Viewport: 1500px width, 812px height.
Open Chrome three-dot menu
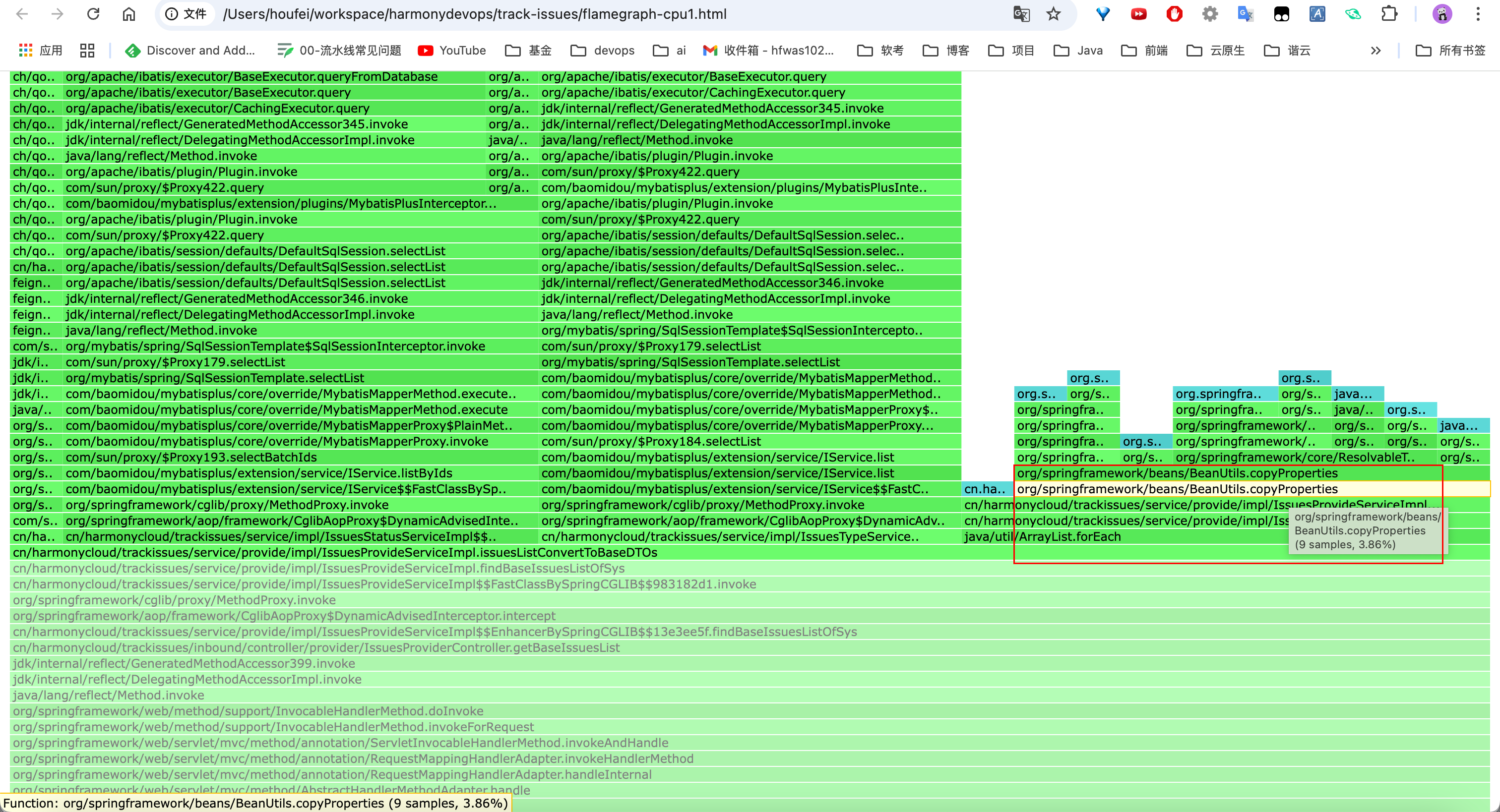(1478, 14)
